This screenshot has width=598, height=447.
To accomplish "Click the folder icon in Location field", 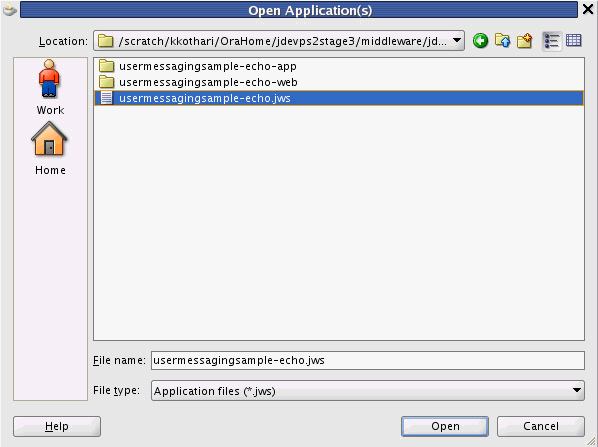I will (x=106, y=41).
